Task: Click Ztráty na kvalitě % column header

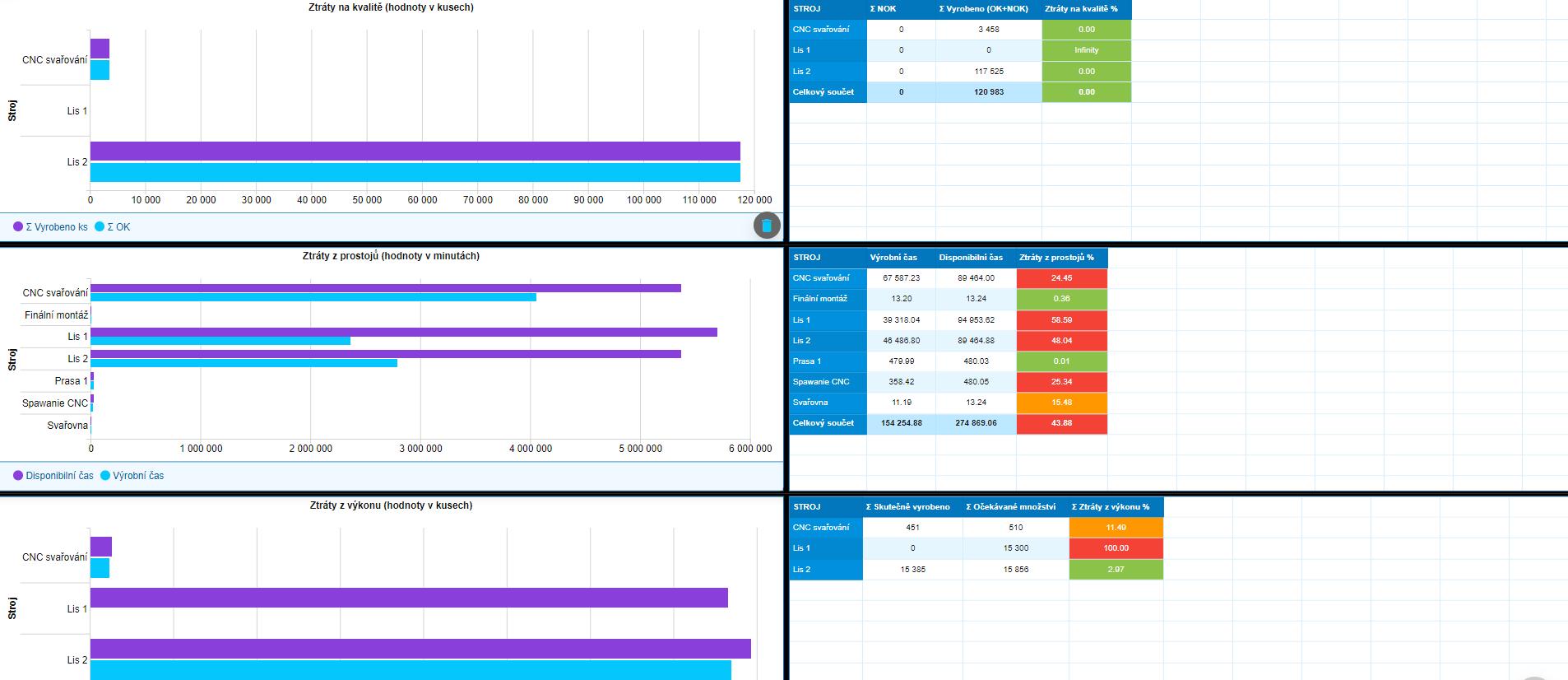Action: (x=1087, y=9)
